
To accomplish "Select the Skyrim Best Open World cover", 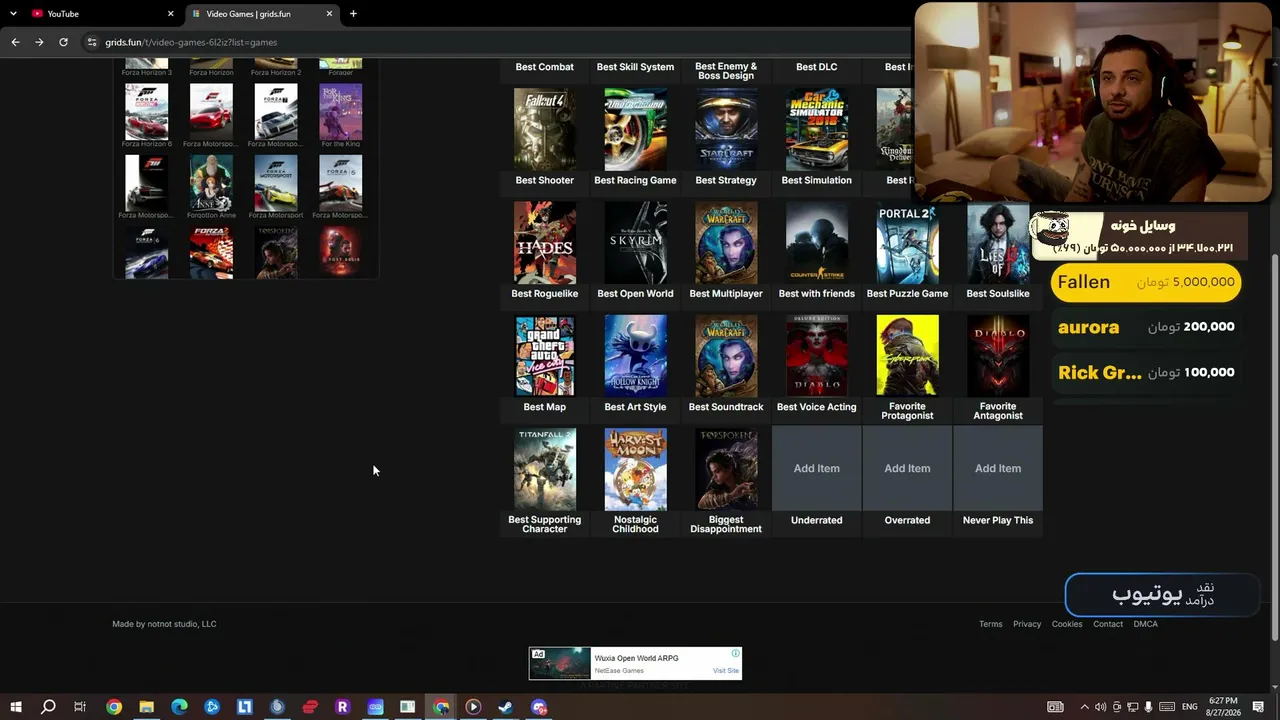I will point(635,243).
